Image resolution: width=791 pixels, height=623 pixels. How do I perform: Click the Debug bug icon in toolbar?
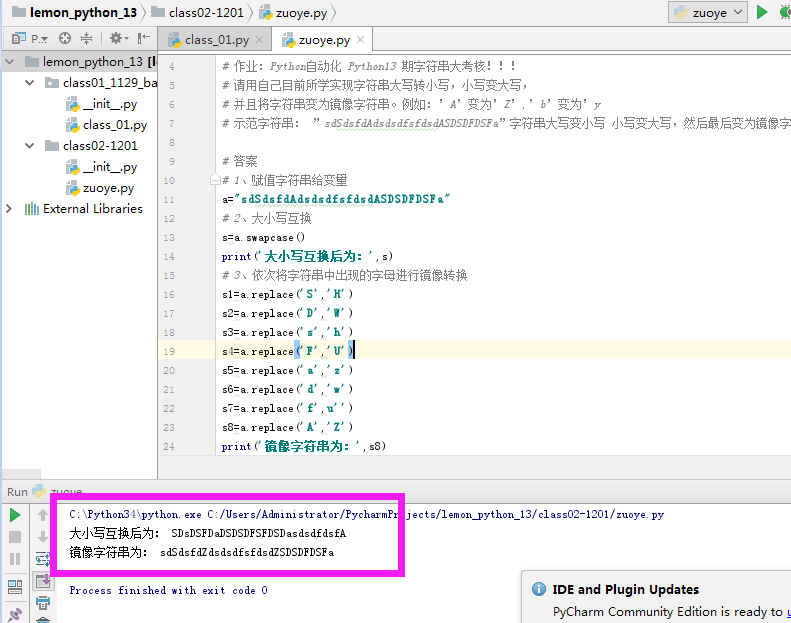[x=785, y=12]
